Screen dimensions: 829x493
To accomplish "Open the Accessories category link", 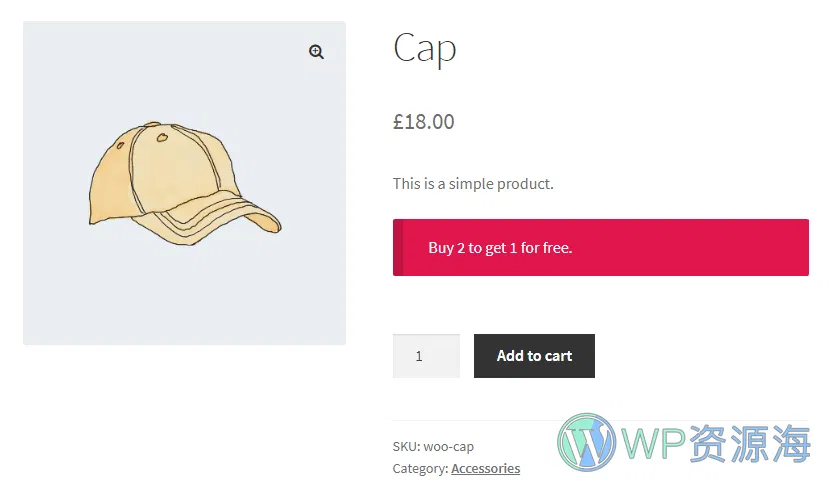I will click(485, 468).
